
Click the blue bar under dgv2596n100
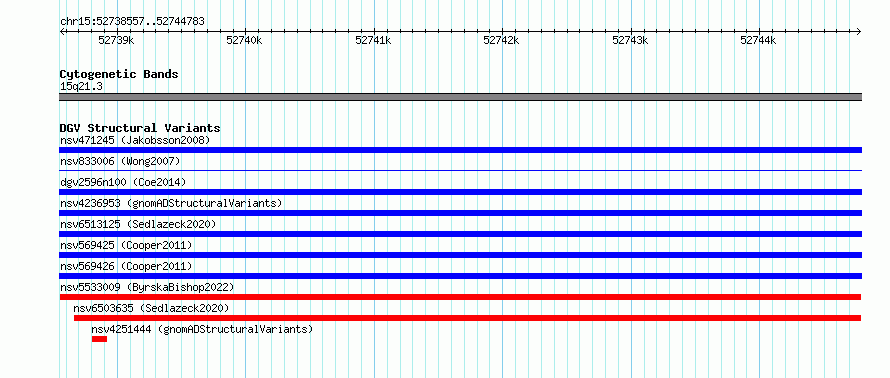pos(460,192)
